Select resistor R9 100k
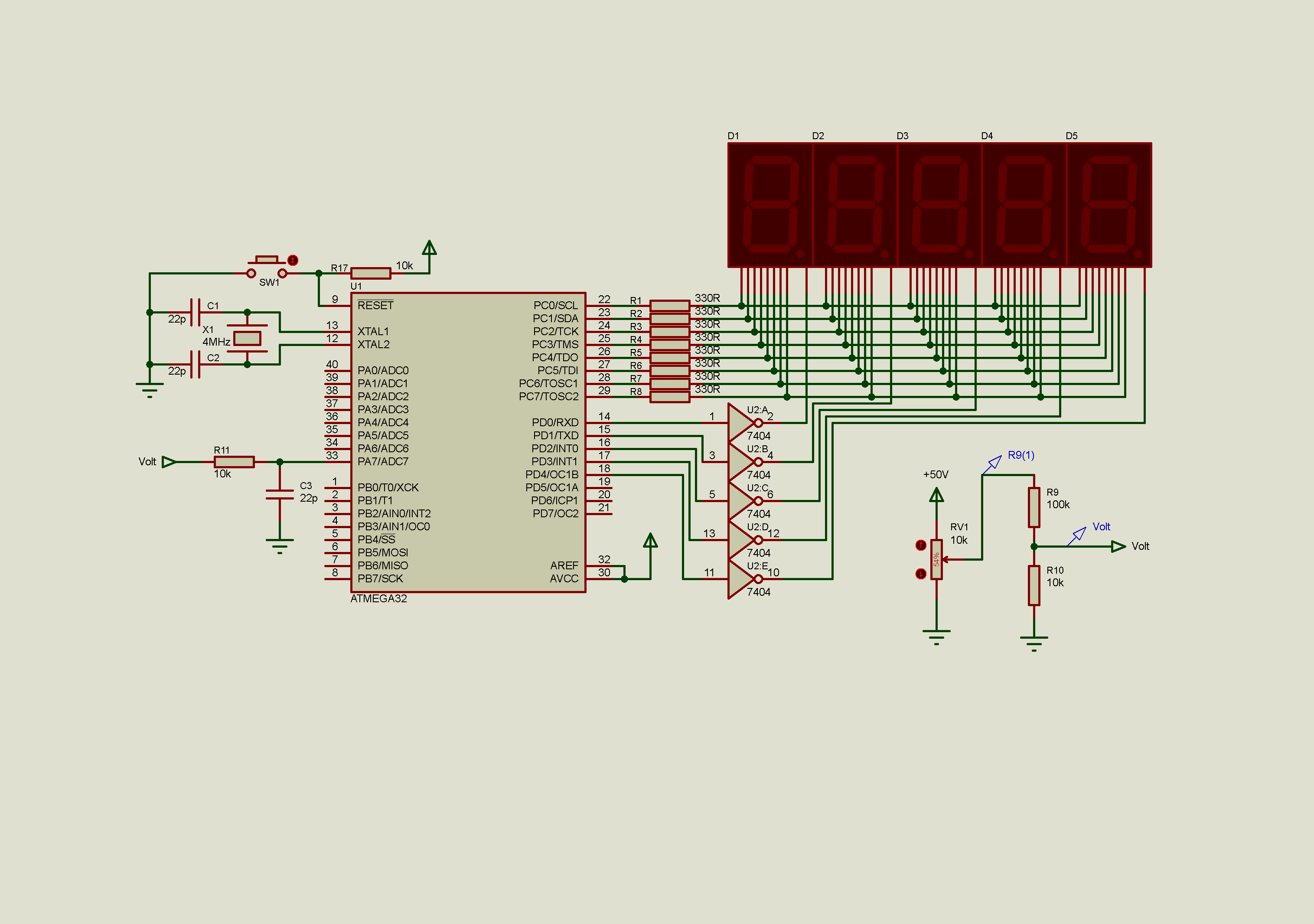 click(x=1034, y=507)
